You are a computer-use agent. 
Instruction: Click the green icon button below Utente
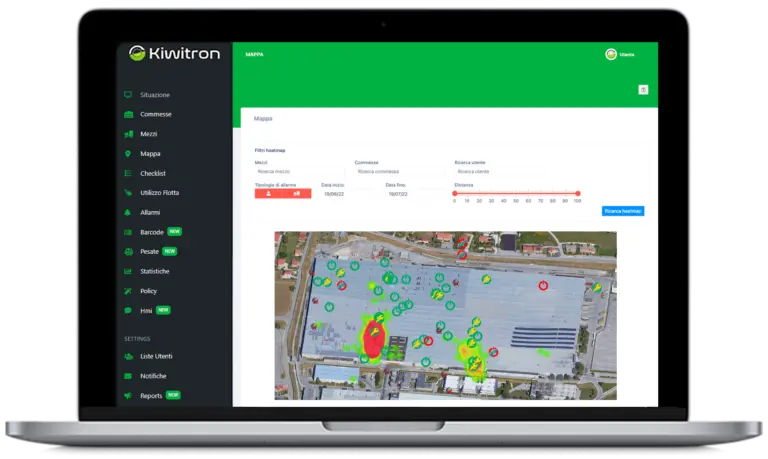[642, 90]
